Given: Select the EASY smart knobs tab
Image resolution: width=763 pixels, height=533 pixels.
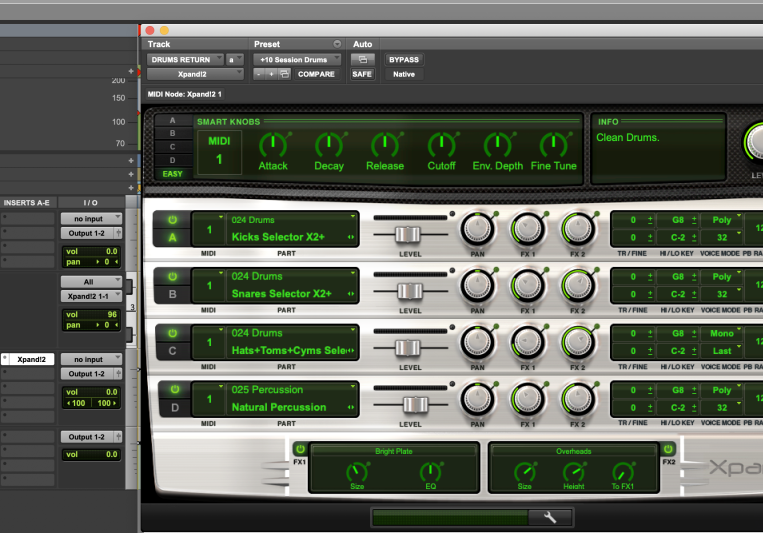Looking at the screenshot, I should (x=172, y=174).
